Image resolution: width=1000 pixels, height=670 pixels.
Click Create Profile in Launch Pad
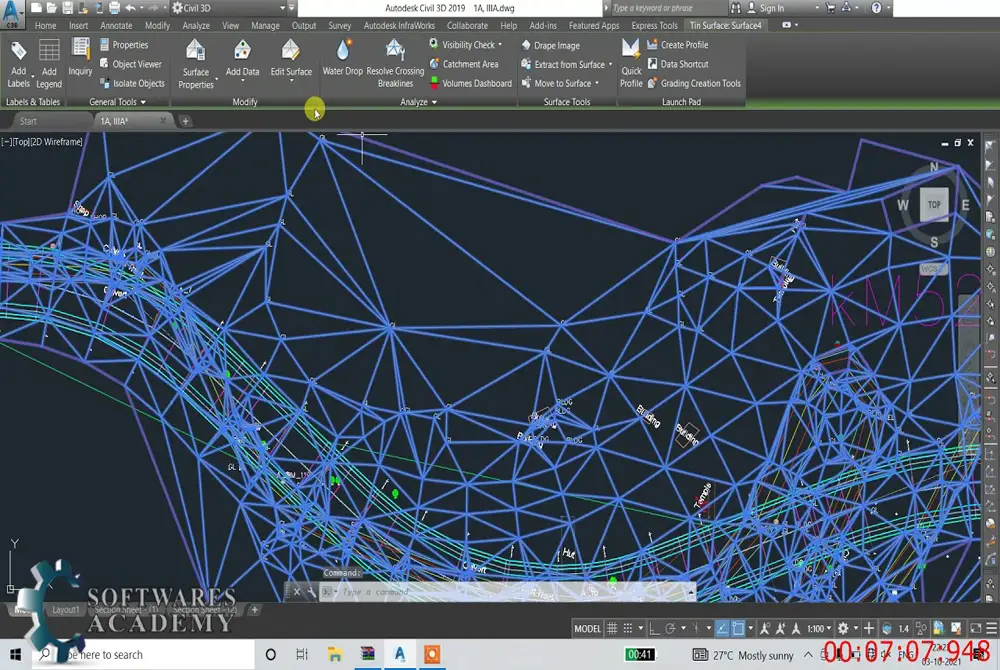tap(677, 45)
